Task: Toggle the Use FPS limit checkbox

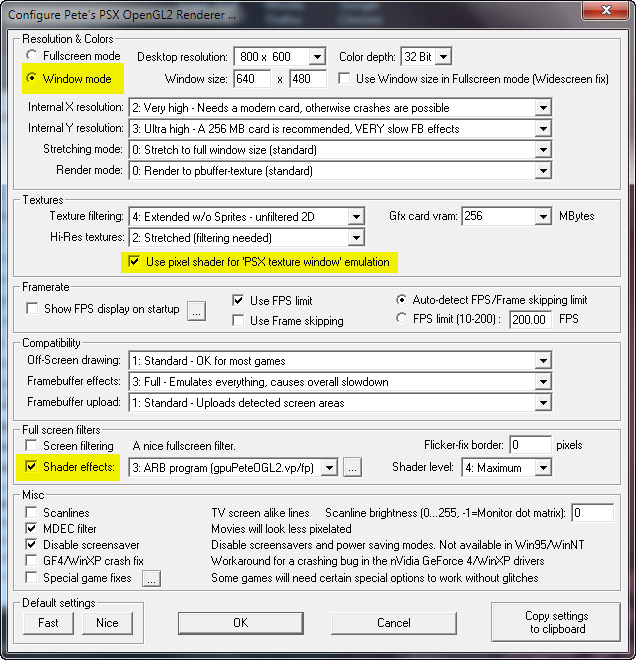Action: tap(238, 301)
